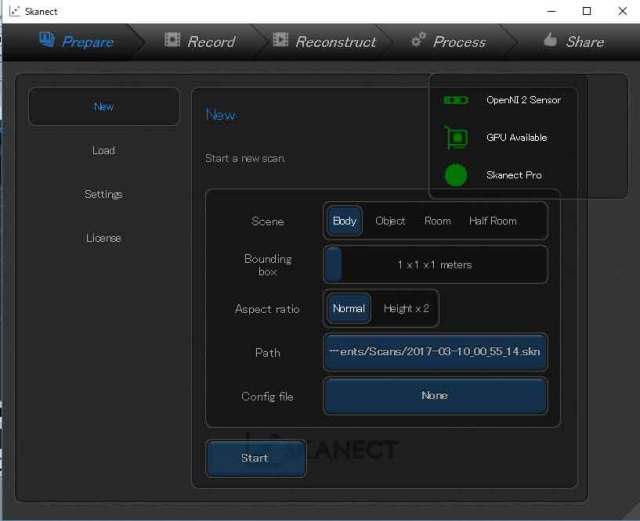Viewport: 640px width, 521px height.
Task: Click the Aspect ratio label
Action: click(x=267, y=309)
